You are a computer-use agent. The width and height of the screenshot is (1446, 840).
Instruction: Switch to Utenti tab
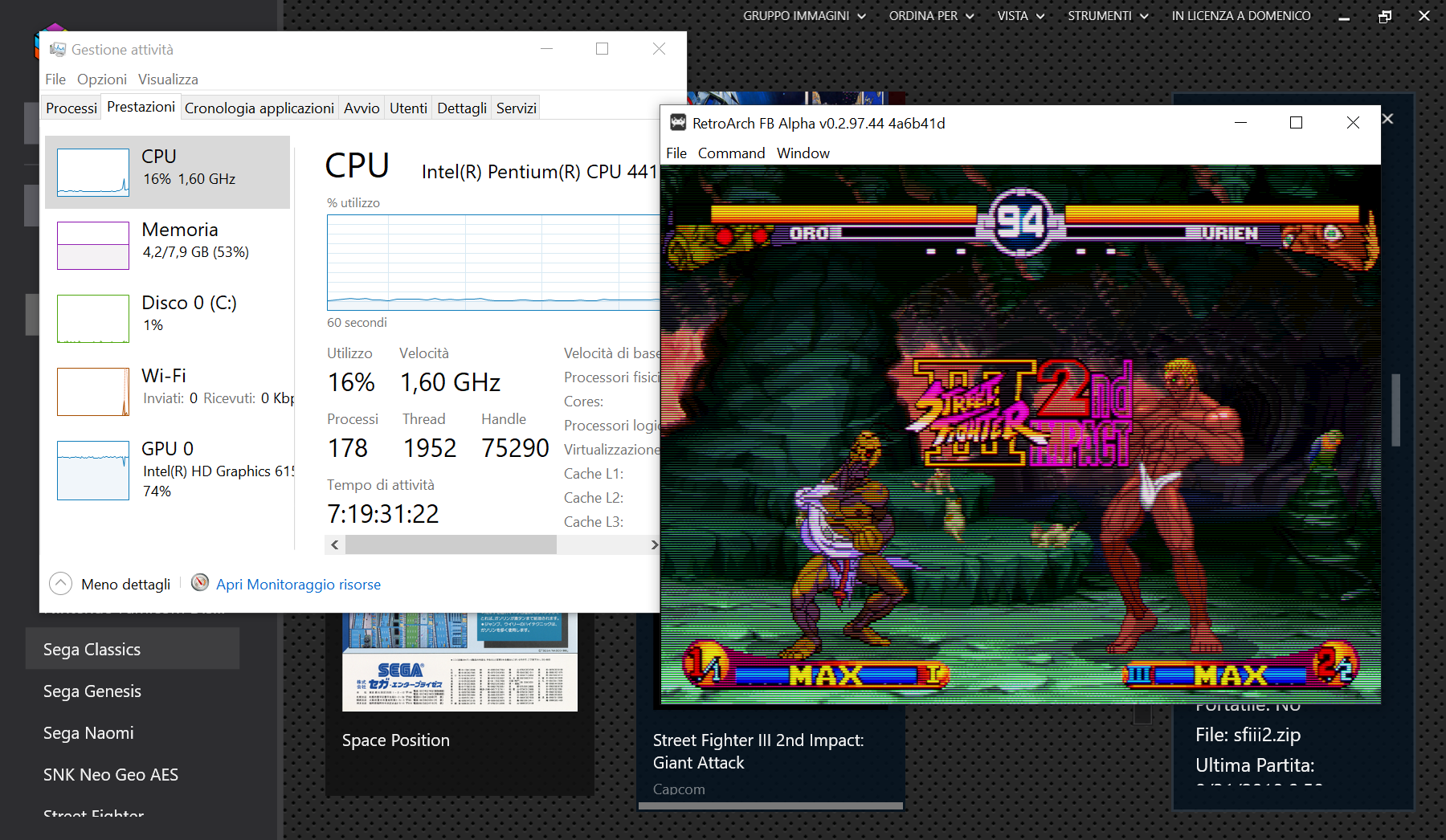coord(408,108)
